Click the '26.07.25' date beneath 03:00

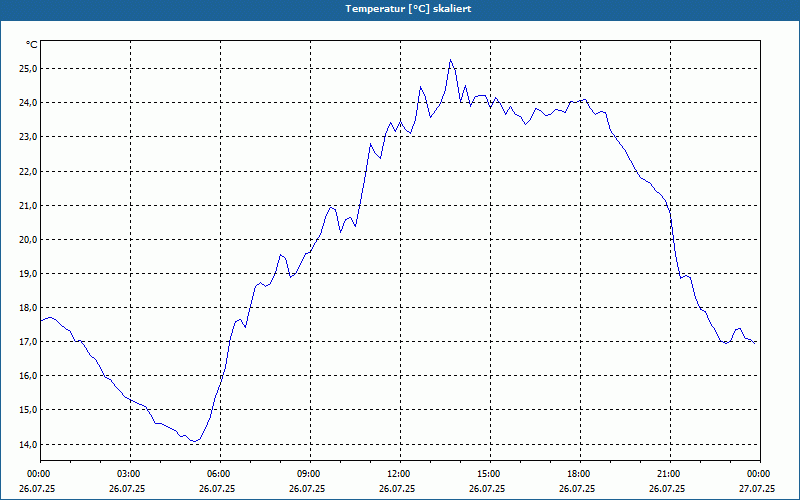pos(127,488)
